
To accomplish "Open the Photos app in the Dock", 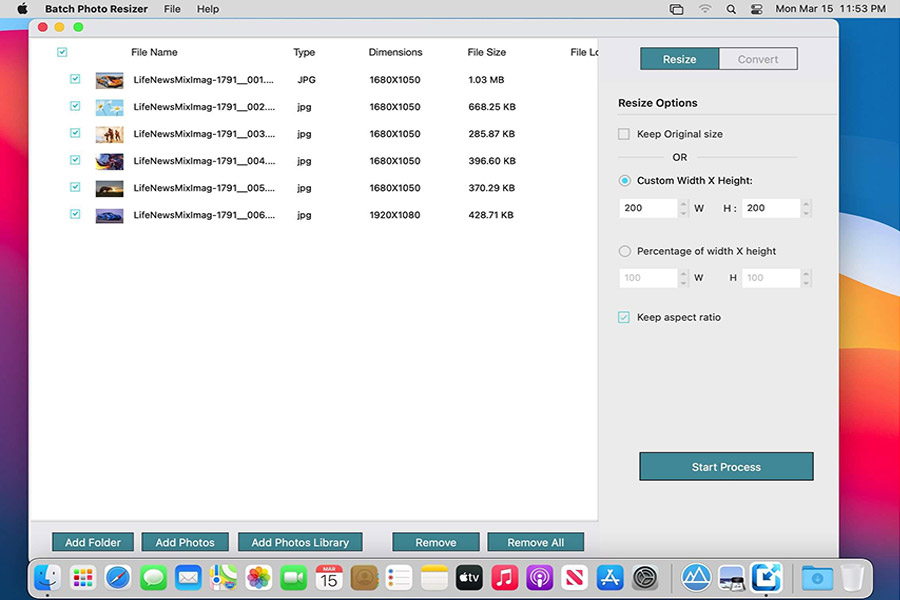I will coord(257,578).
